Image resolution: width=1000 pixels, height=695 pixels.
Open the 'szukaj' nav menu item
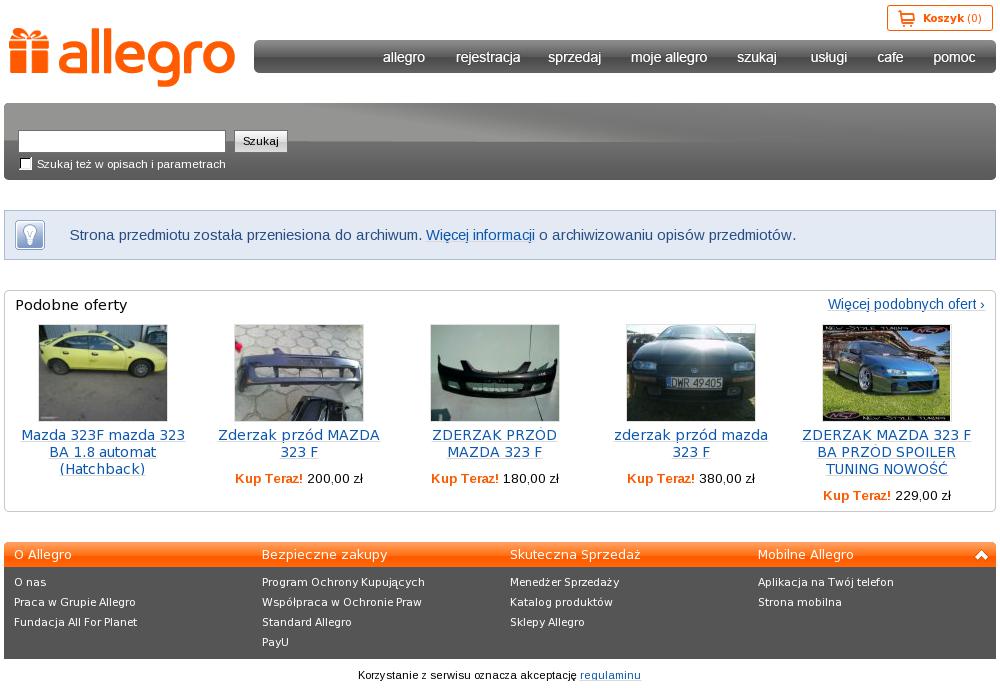coord(757,57)
